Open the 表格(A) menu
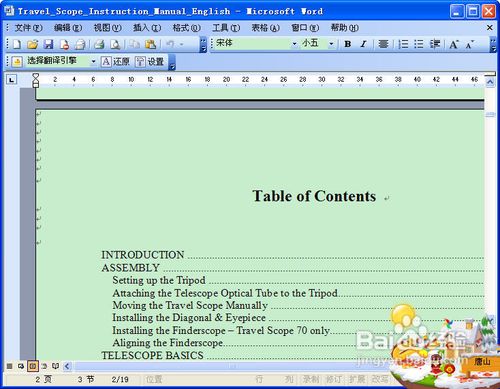The image size is (500, 389). coord(265,28)
